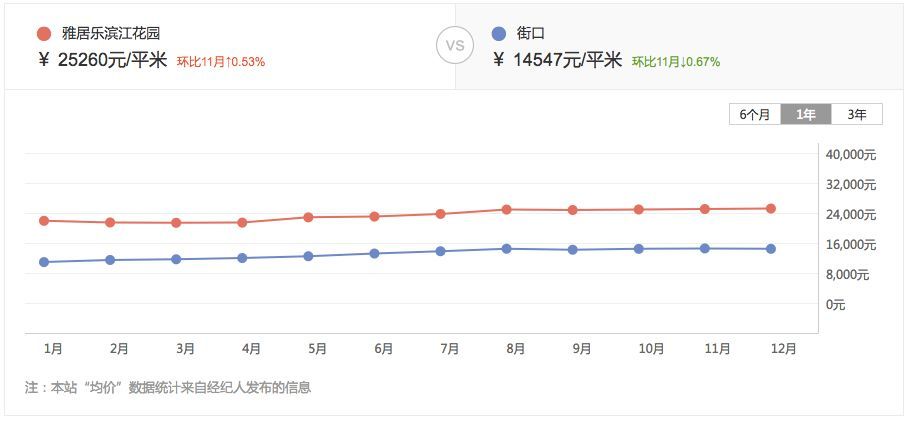Click the blue 街口 legend dot
909x421 pixels.
tap(499, 33)
